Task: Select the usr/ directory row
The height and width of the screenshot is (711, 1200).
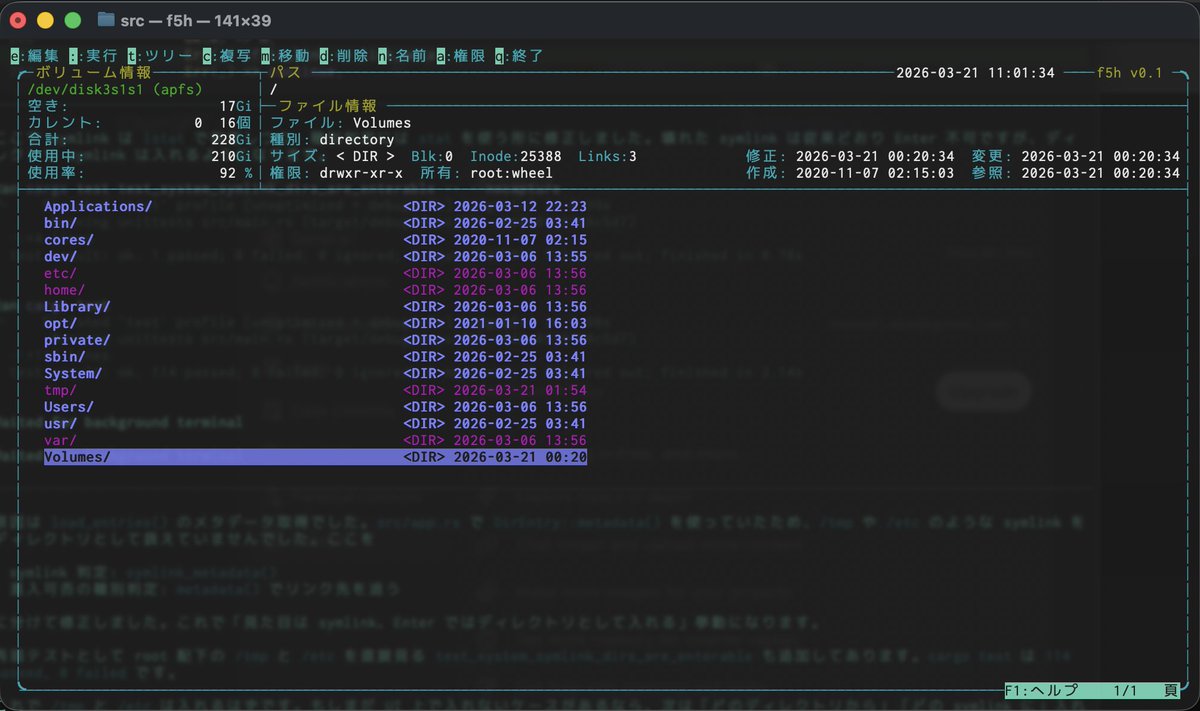Action: [x=315, y=423]
